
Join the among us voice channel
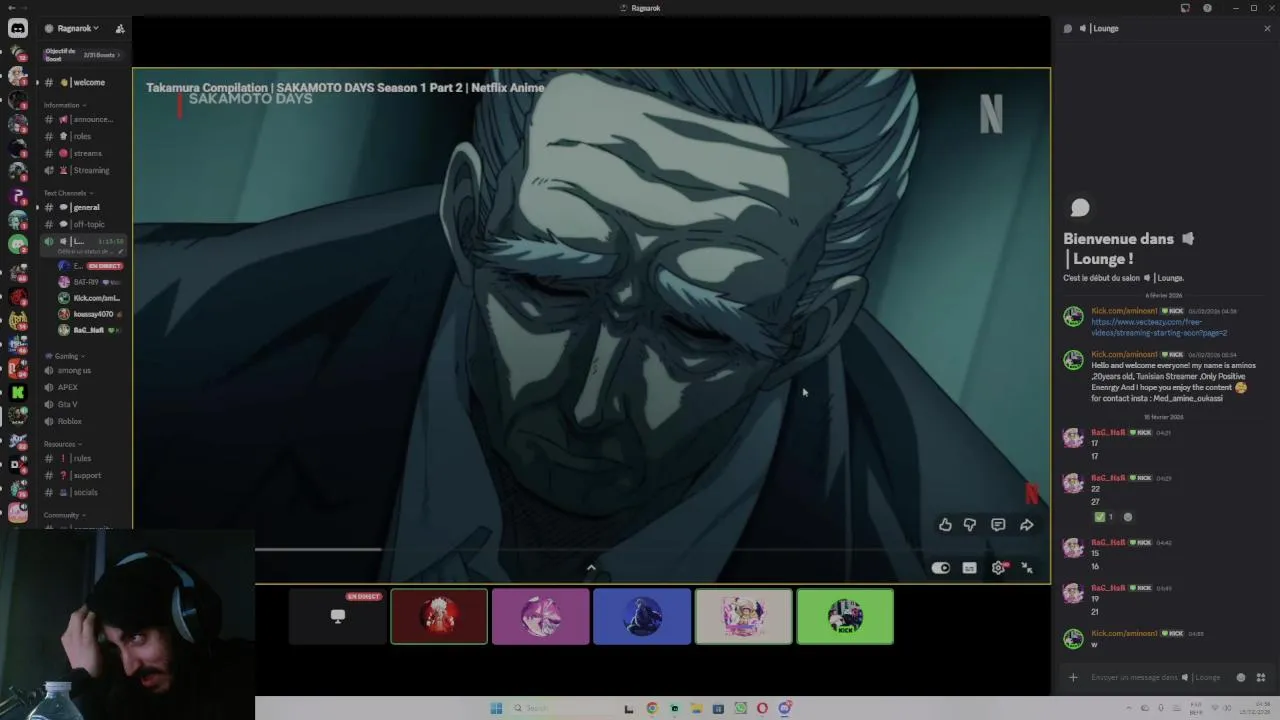pyautogui.click(x=84, y=370)
